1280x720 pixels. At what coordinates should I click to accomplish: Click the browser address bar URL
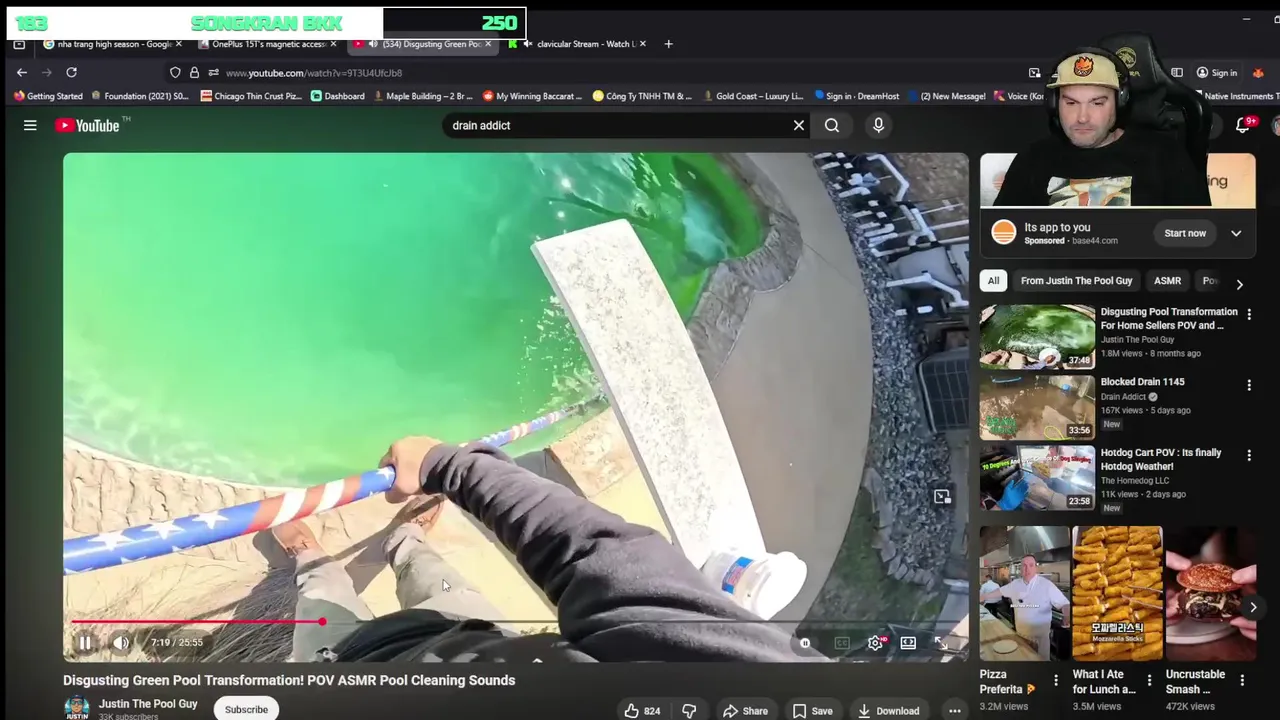[x=314, y=73]
